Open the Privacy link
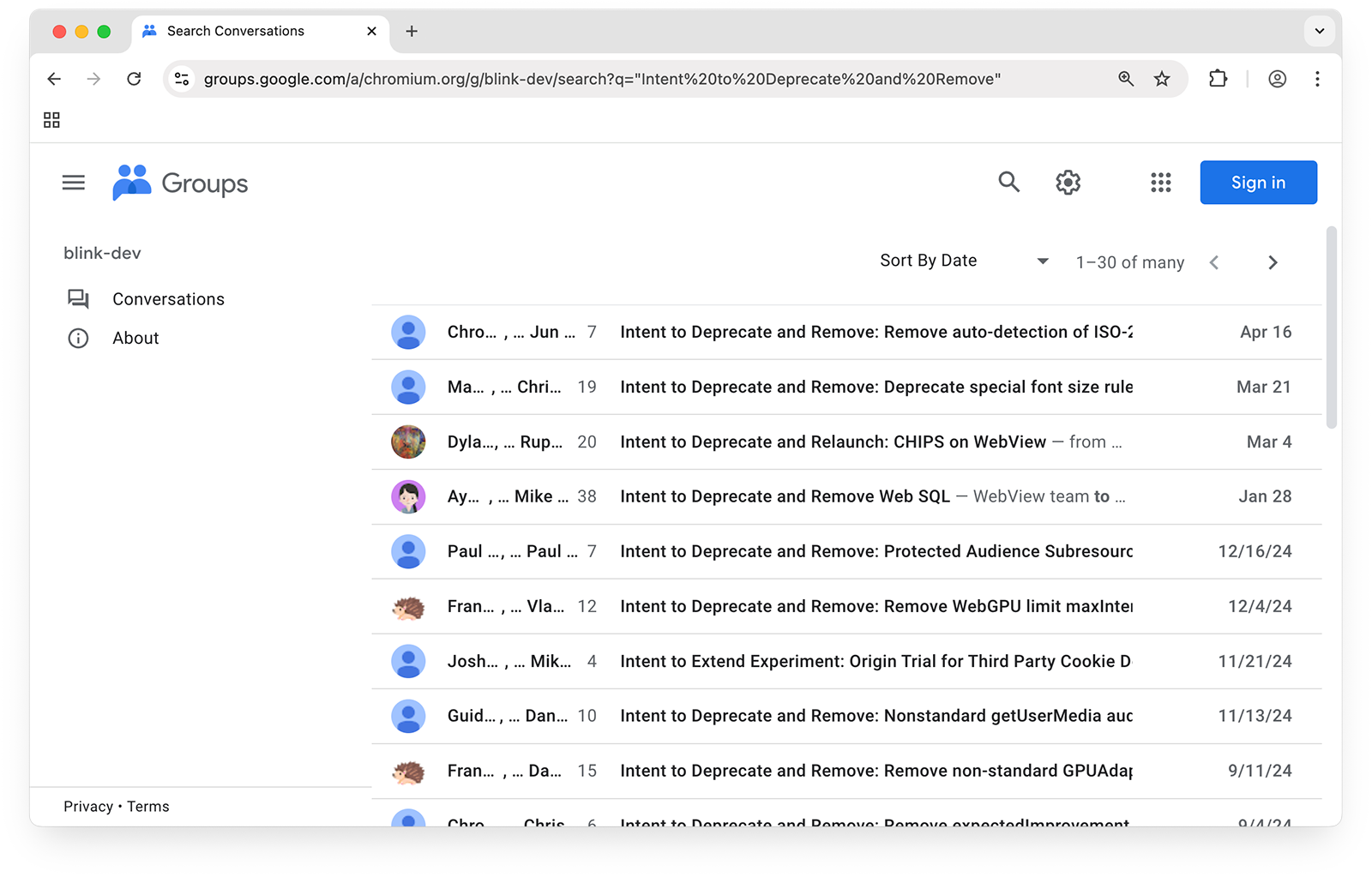Screen dimensions: 1372x877 [x=87, y=807]
